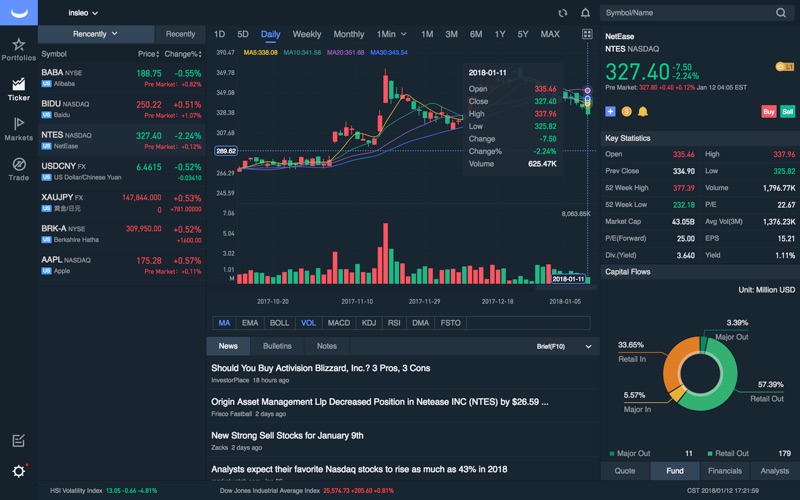The image size is (800, 500).
Task: Open the Markets flag icon
Action: 19,124
